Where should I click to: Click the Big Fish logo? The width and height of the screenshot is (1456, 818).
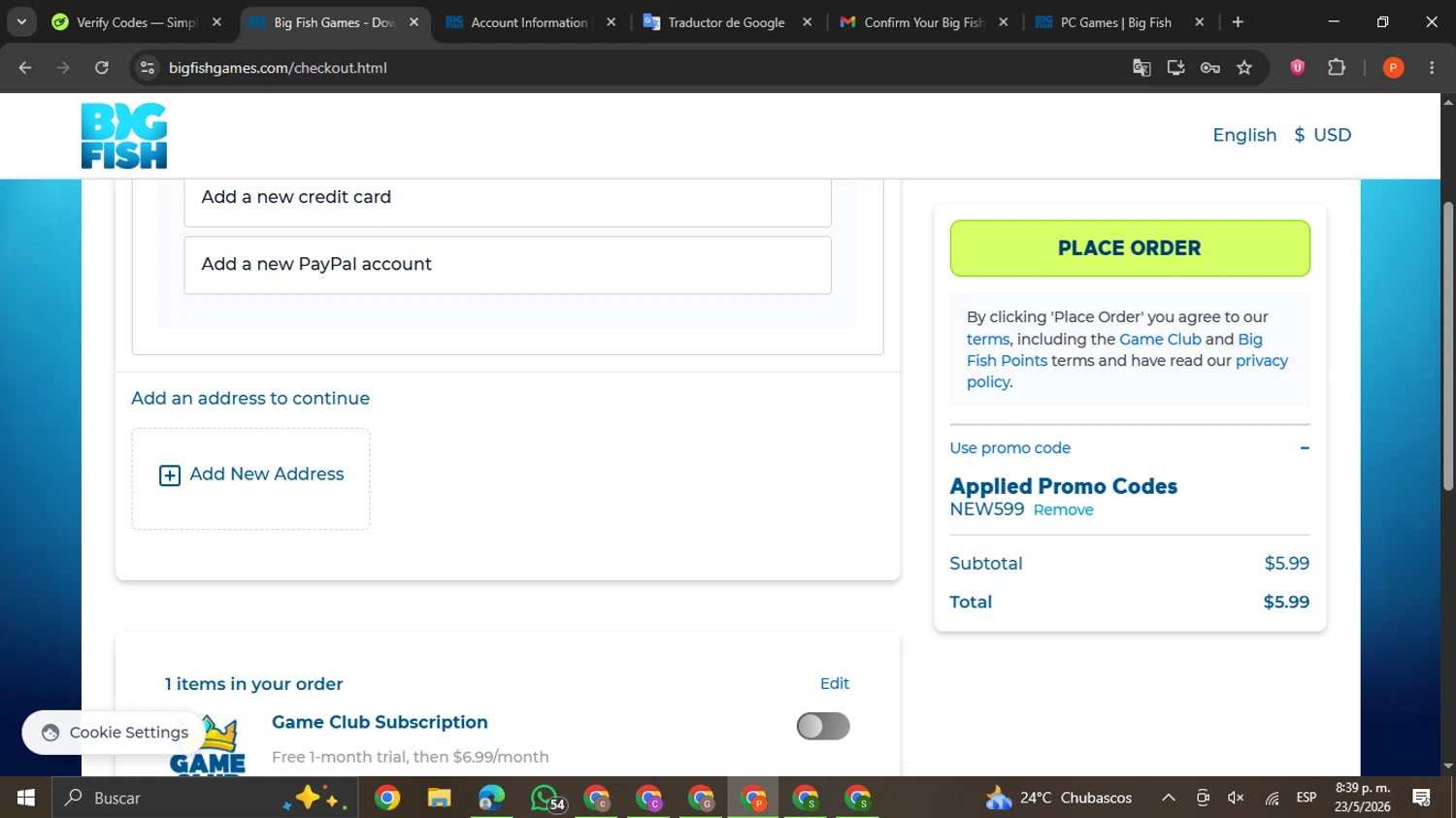(x=124, y=136)
